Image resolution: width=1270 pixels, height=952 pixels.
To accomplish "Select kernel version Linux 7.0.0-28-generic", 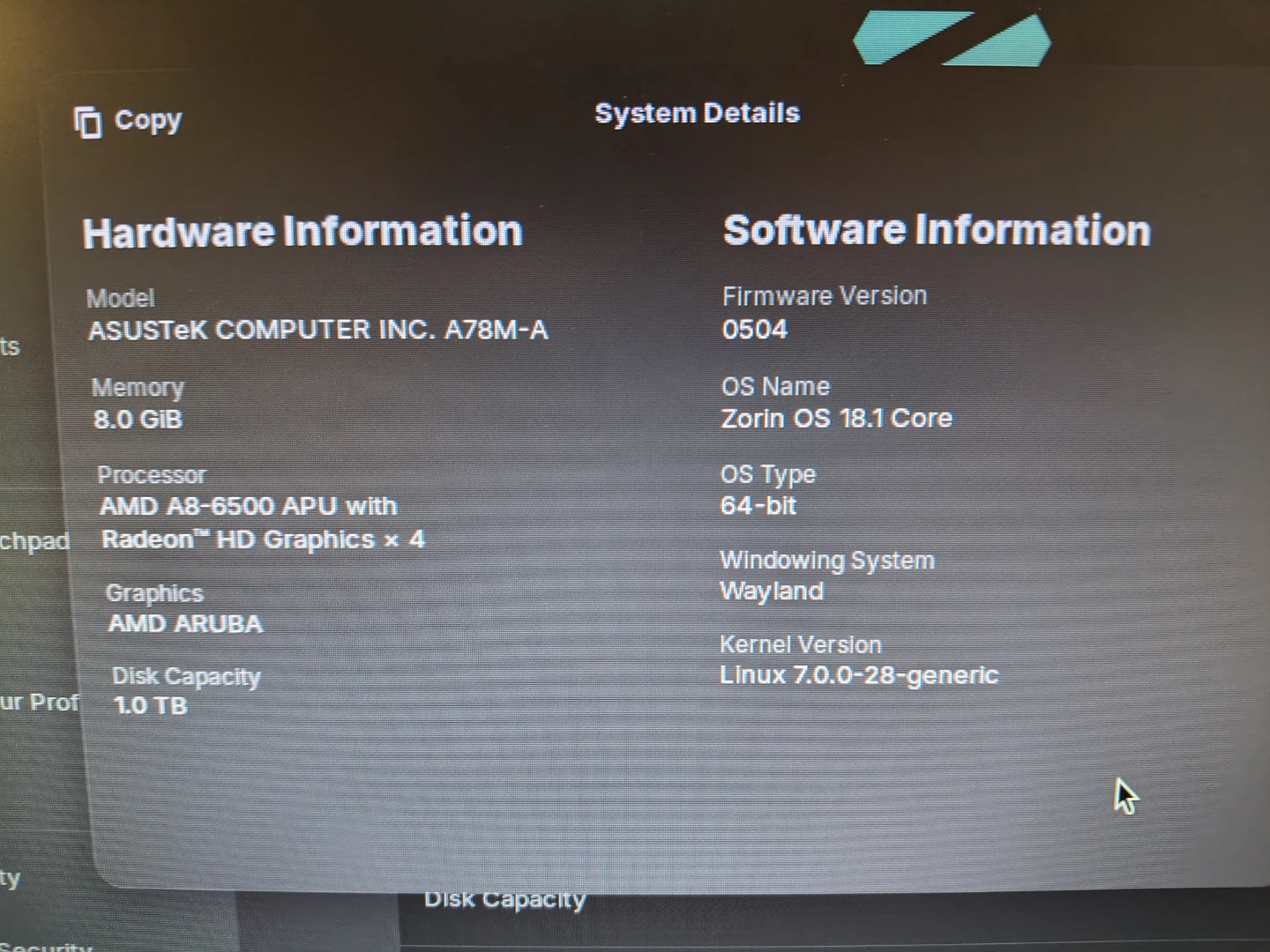I will pyautogui.click(x=859, y=675).
